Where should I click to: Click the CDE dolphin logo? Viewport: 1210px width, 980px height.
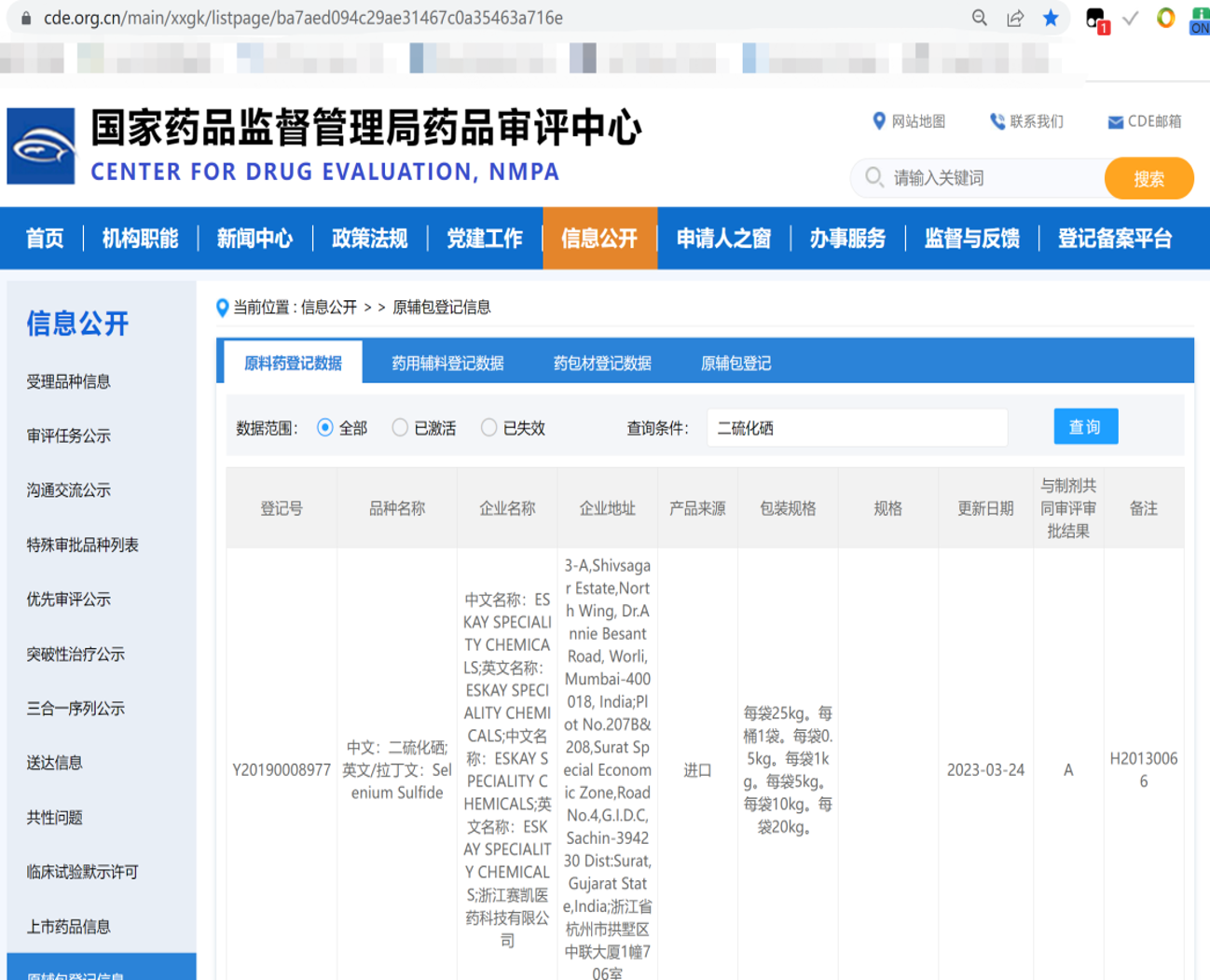coord(41,146)
